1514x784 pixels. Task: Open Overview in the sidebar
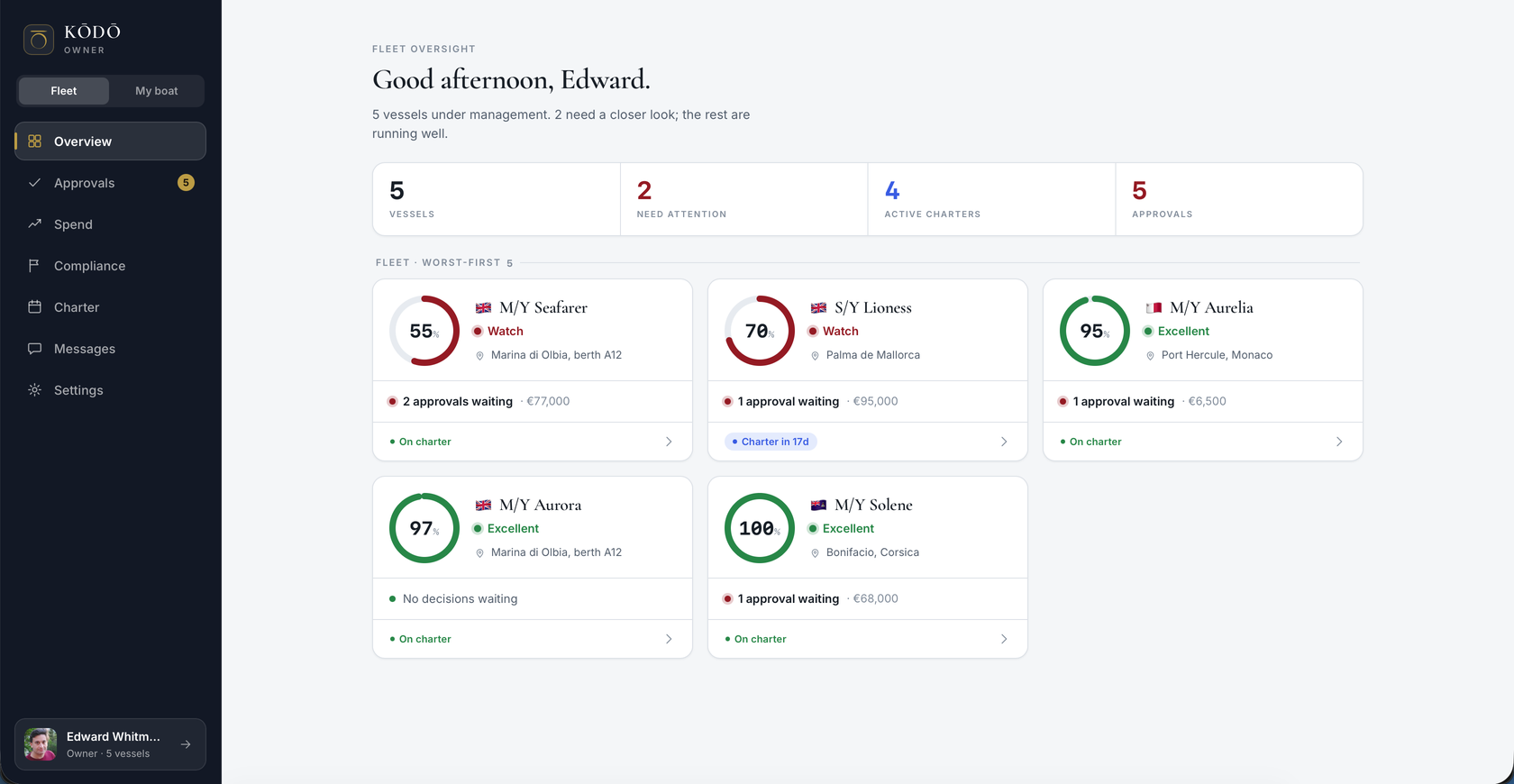pos(110,141)
